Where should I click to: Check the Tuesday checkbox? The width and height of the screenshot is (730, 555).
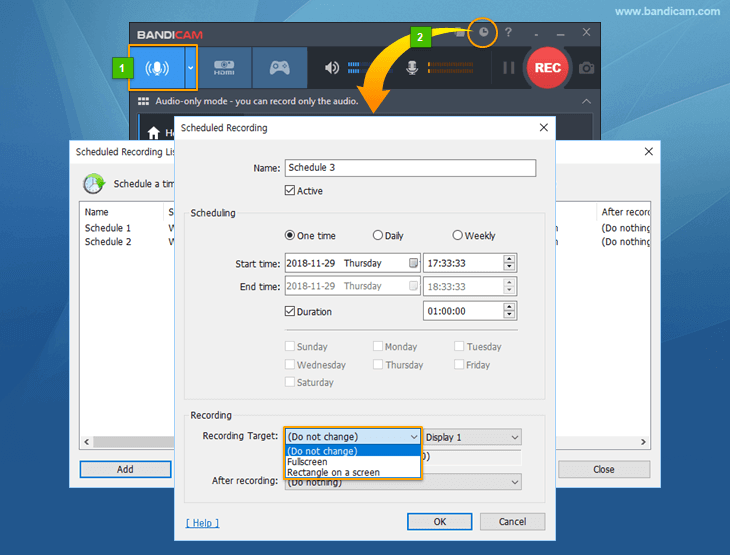coord(459,346)
